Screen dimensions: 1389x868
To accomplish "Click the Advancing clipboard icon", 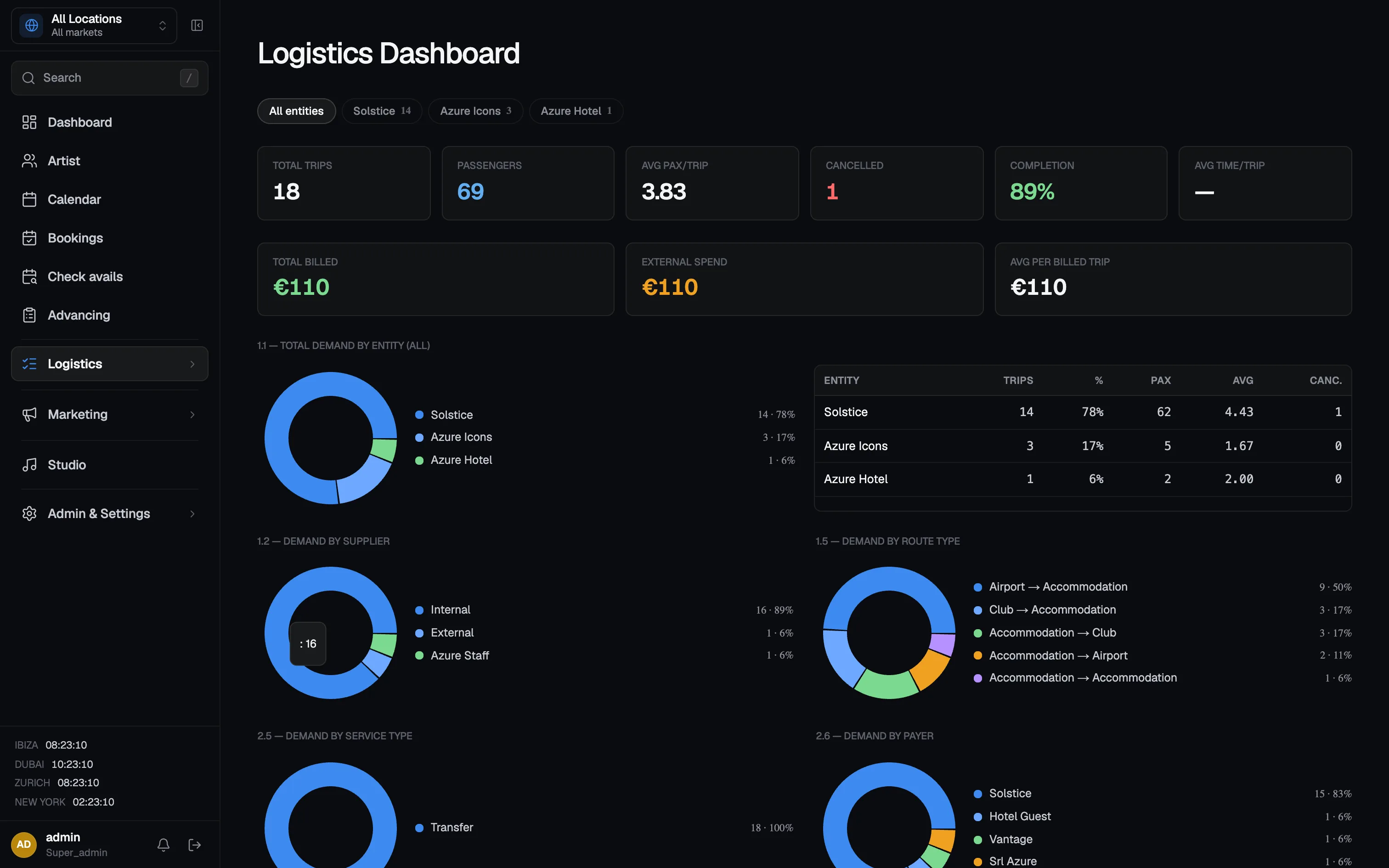I will tap(29, 315).
